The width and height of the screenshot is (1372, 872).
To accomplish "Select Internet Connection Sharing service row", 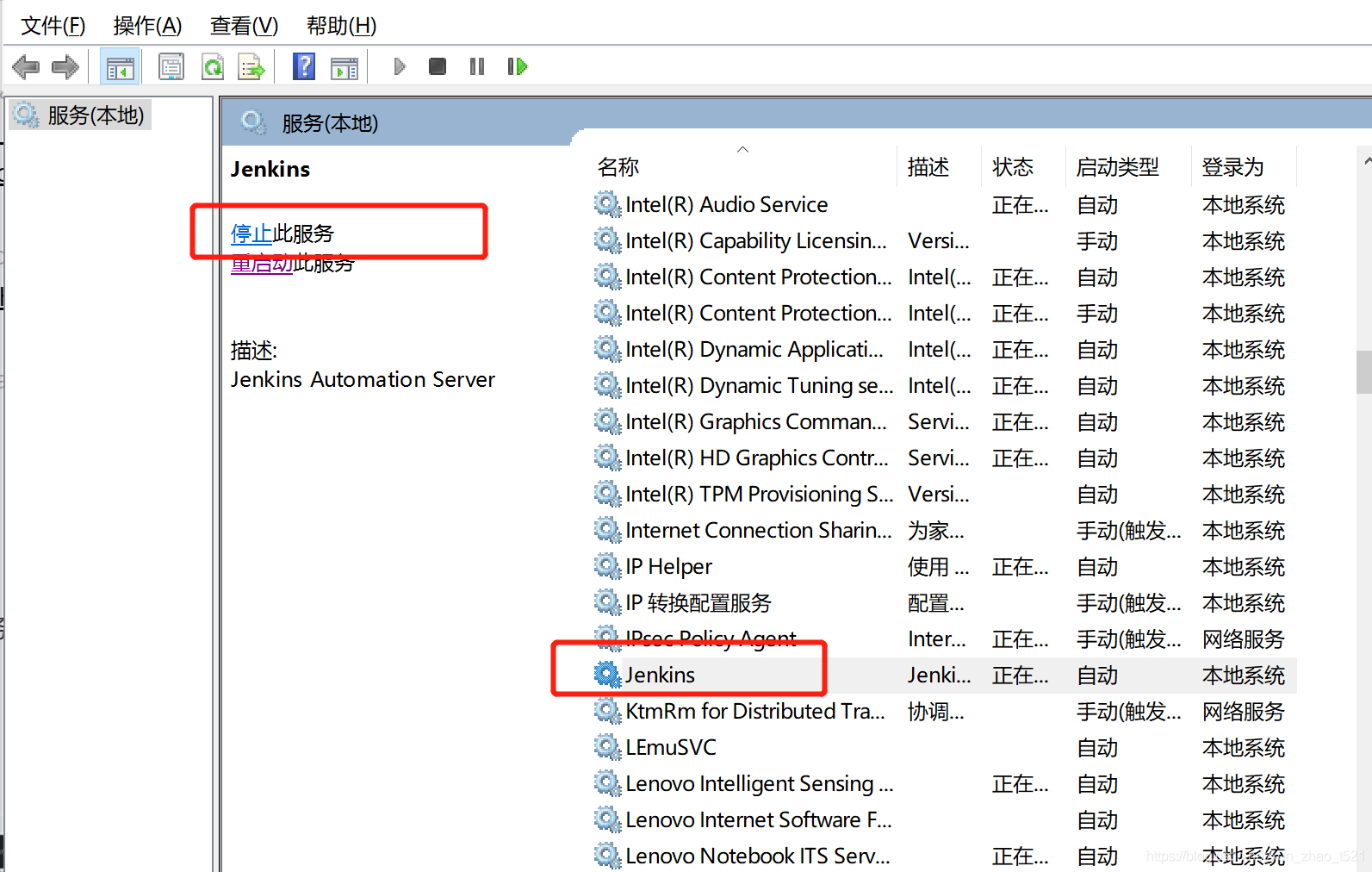I will (x=944, y=530).
